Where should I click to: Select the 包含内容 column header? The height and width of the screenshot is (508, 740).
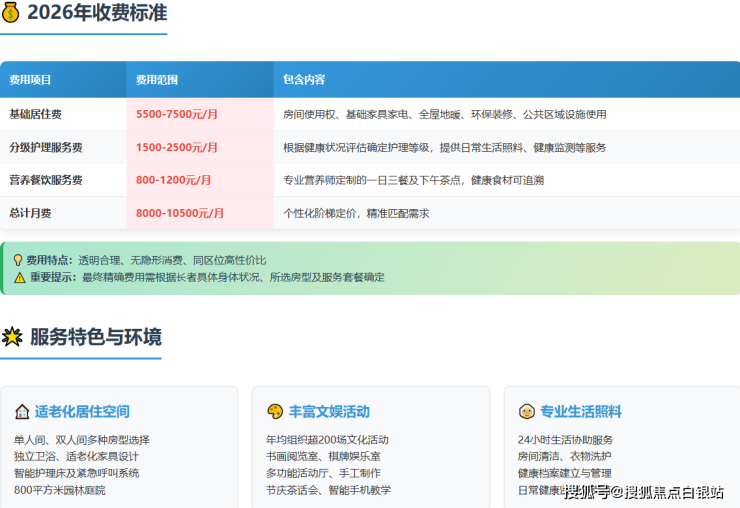pos(304,80)
